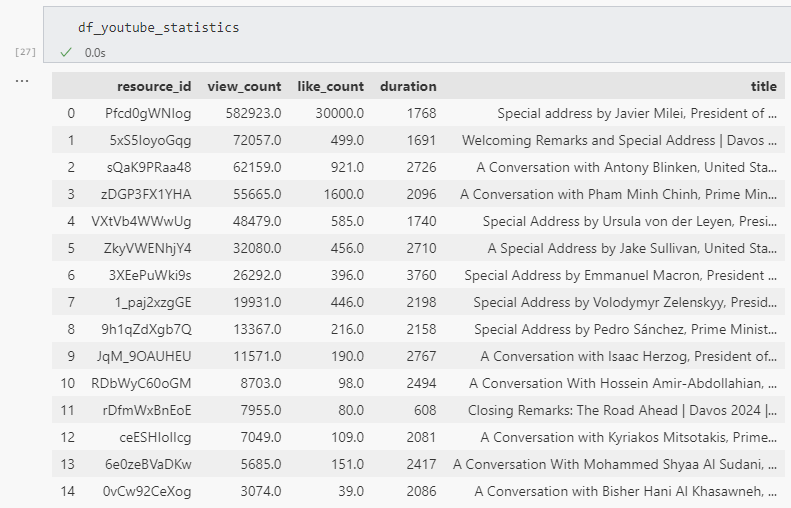Click the duration column header
This screenshot has height=508, width=791.
click(x=408, y=86)
